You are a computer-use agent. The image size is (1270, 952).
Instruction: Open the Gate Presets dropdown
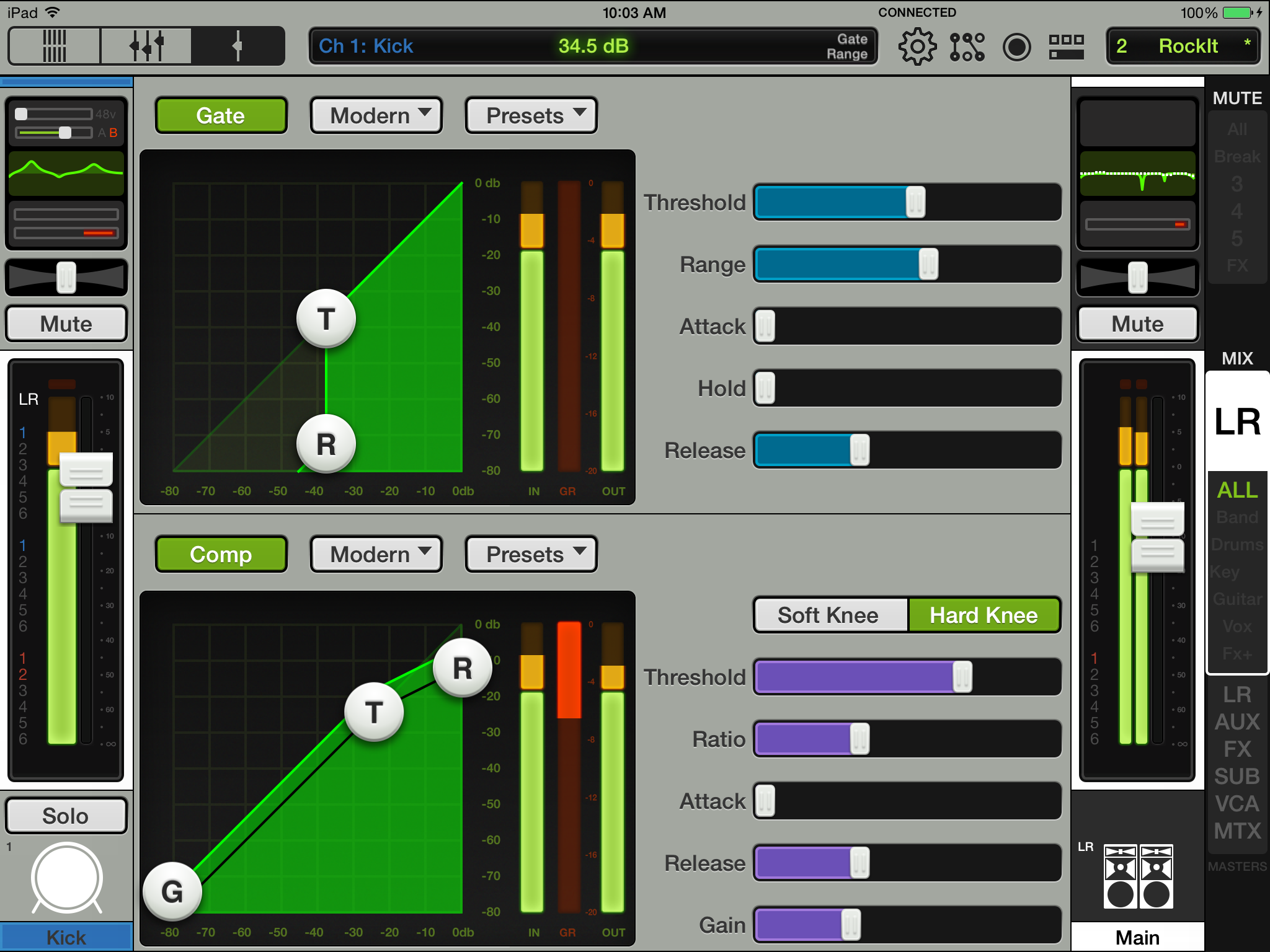click(x=531, y=115)
